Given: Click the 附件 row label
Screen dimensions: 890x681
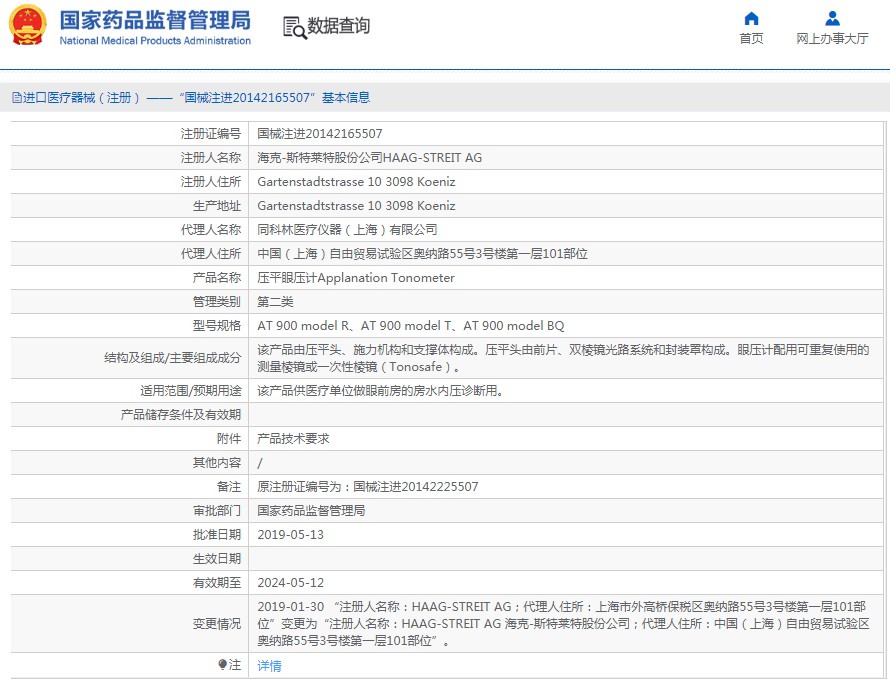Looking at the screenshot, I should click(x=229, y=439).
